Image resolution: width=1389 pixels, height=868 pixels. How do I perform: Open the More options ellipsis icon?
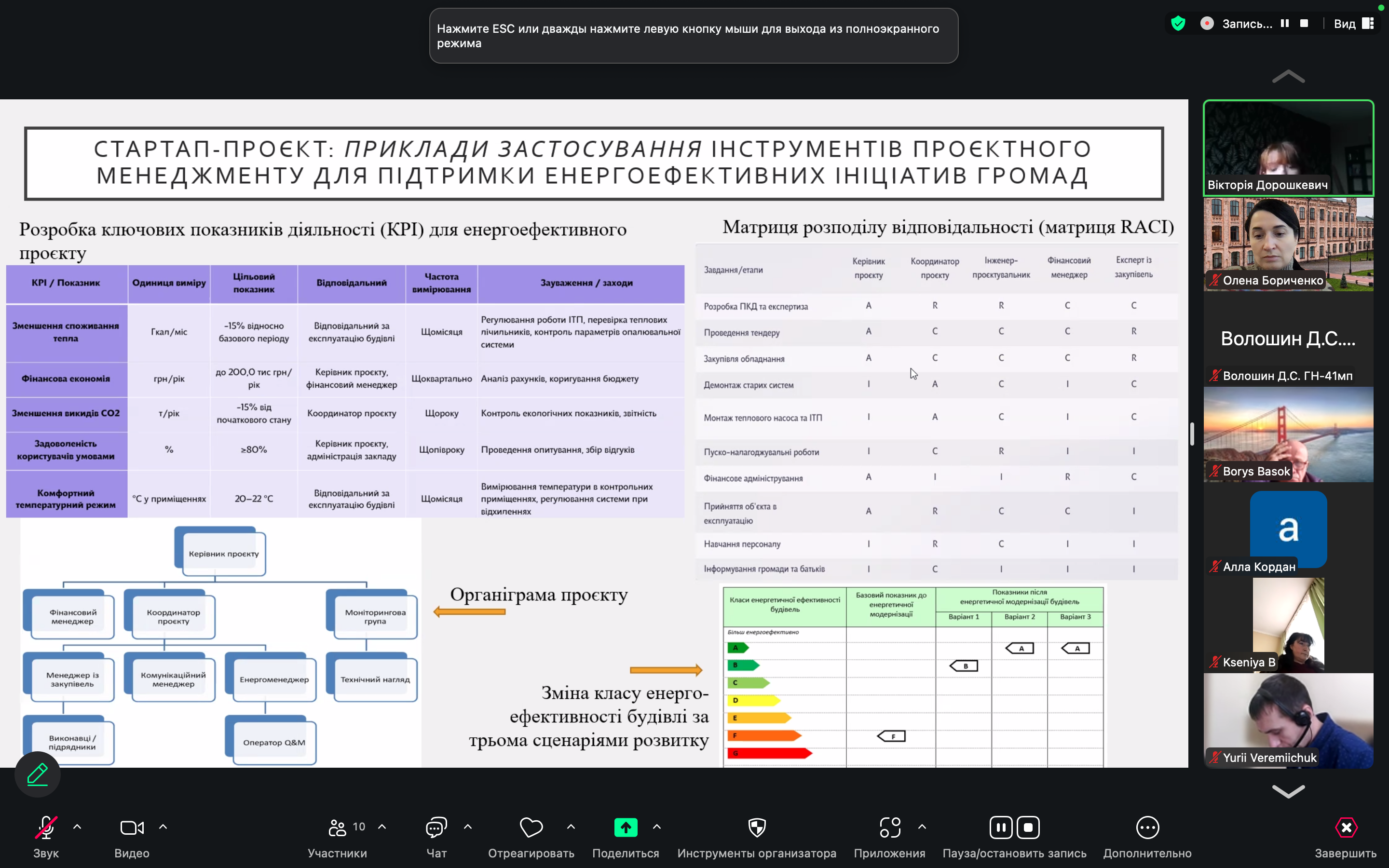pos(1147,827)
